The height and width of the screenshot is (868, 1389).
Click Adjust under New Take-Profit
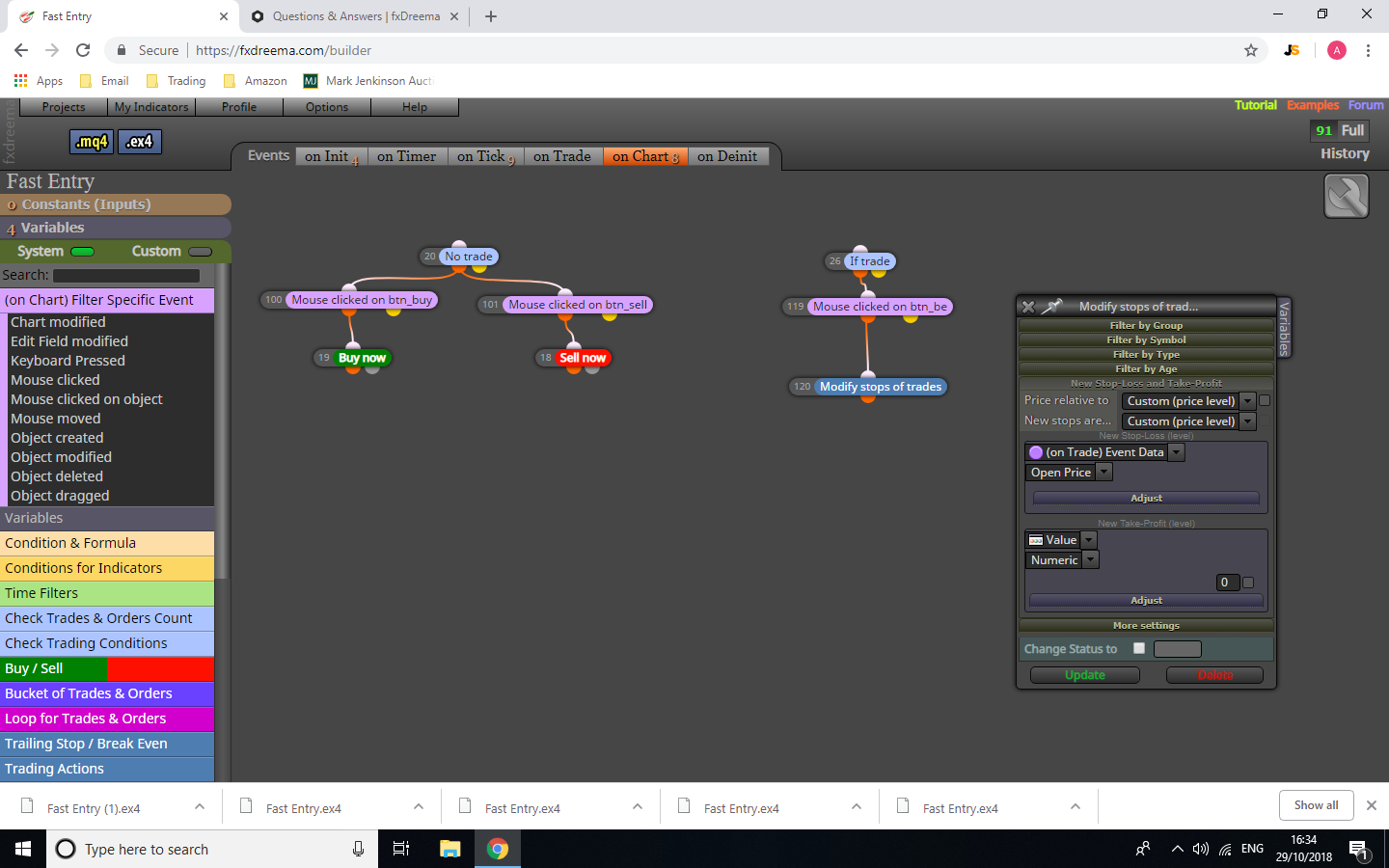1146,601
